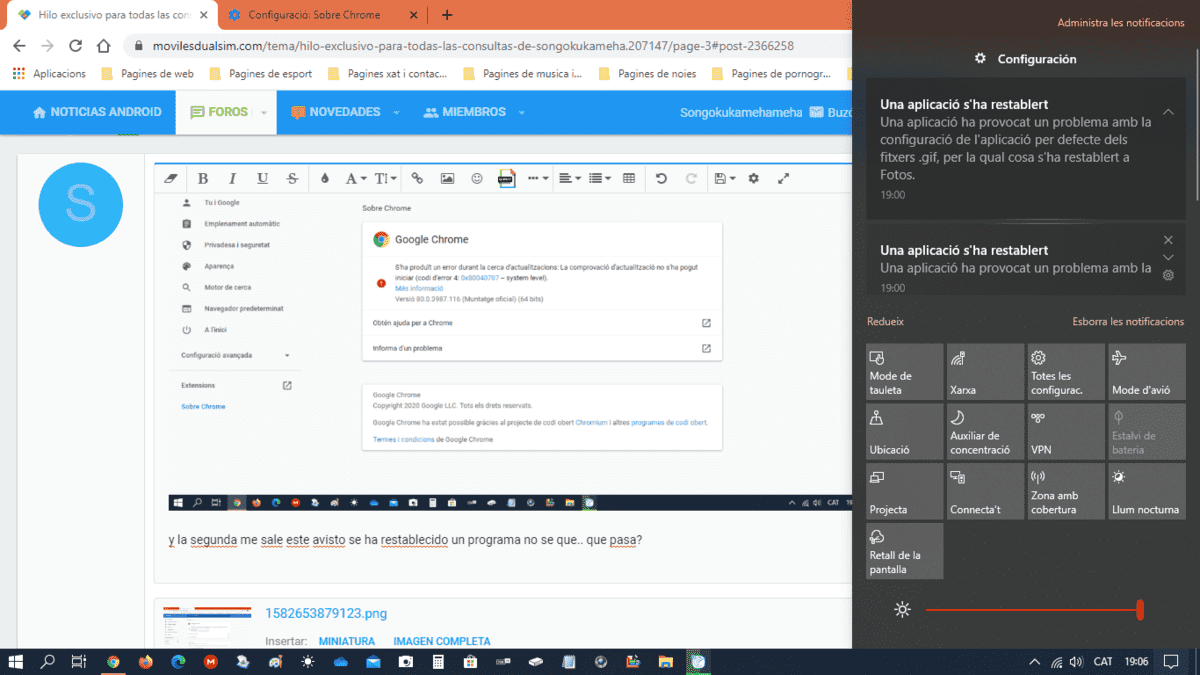Open the list type dropdown
Image resolution: width=1200 pixels, height=675 pixels.
600,178
